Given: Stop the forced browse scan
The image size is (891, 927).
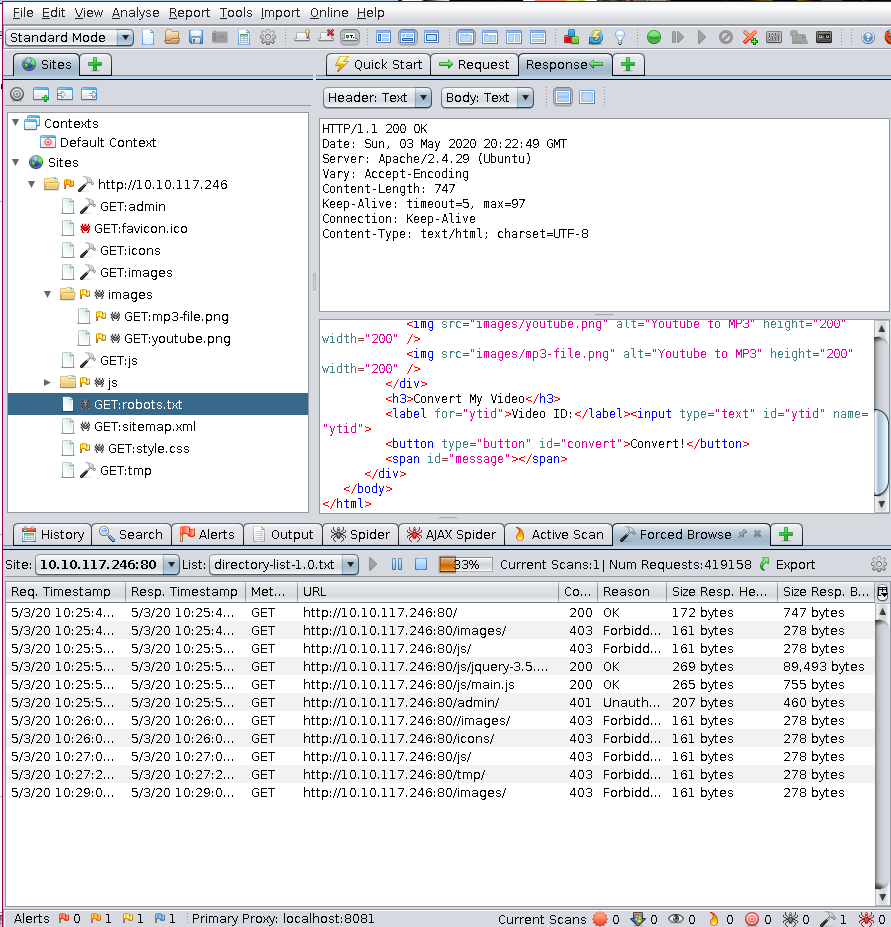Looking at the screenshot, I should tap(421, 564).
